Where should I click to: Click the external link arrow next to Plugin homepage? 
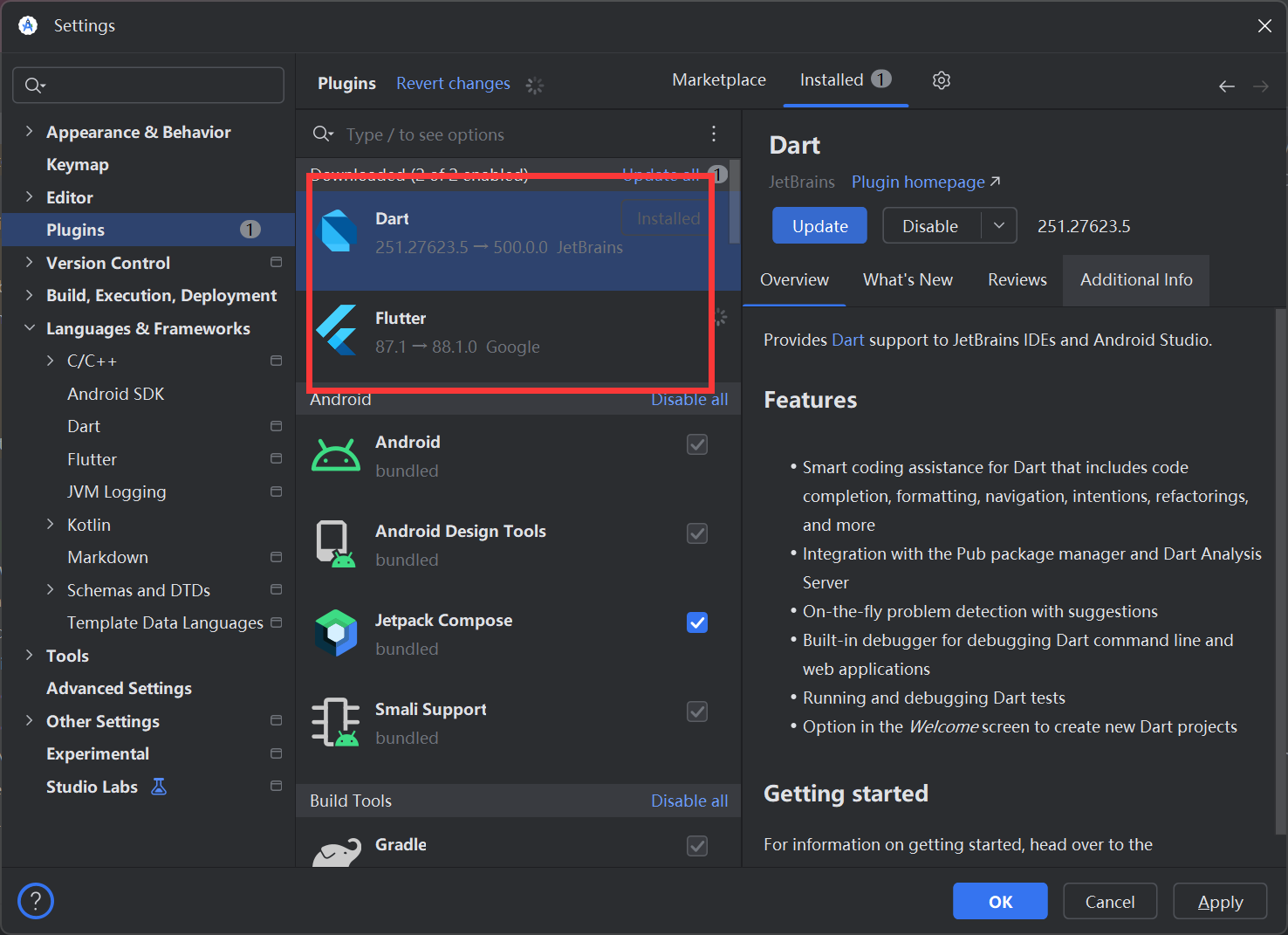(x=996, y=182)
